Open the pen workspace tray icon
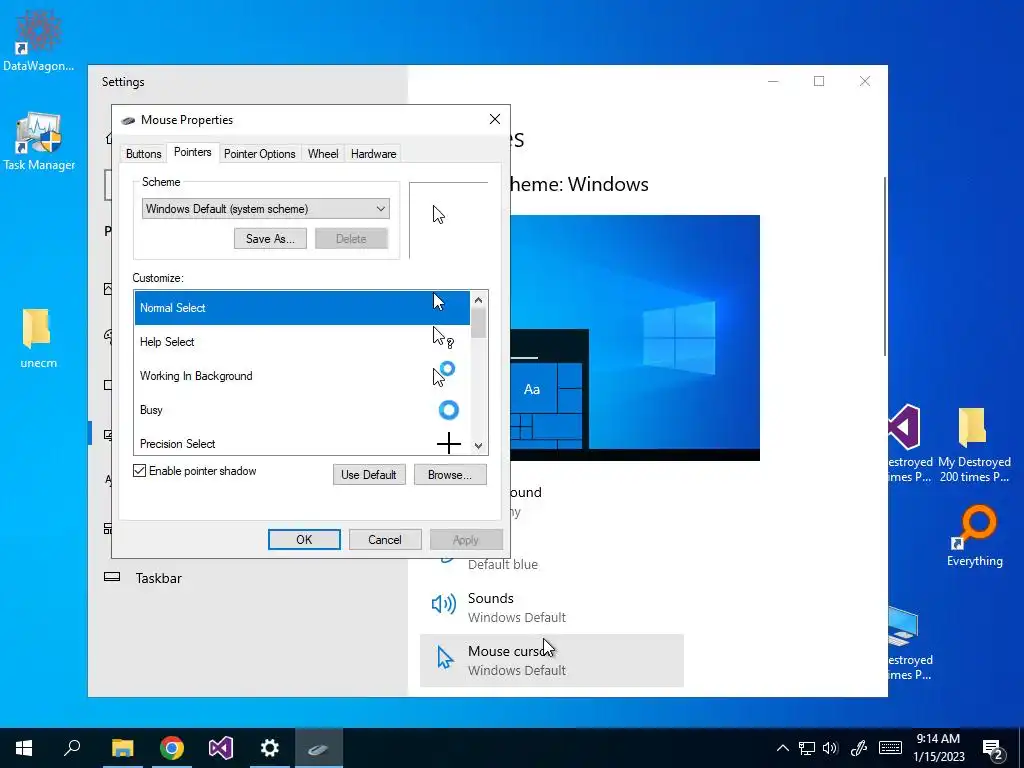1024x768 pixels. point(859,748)
